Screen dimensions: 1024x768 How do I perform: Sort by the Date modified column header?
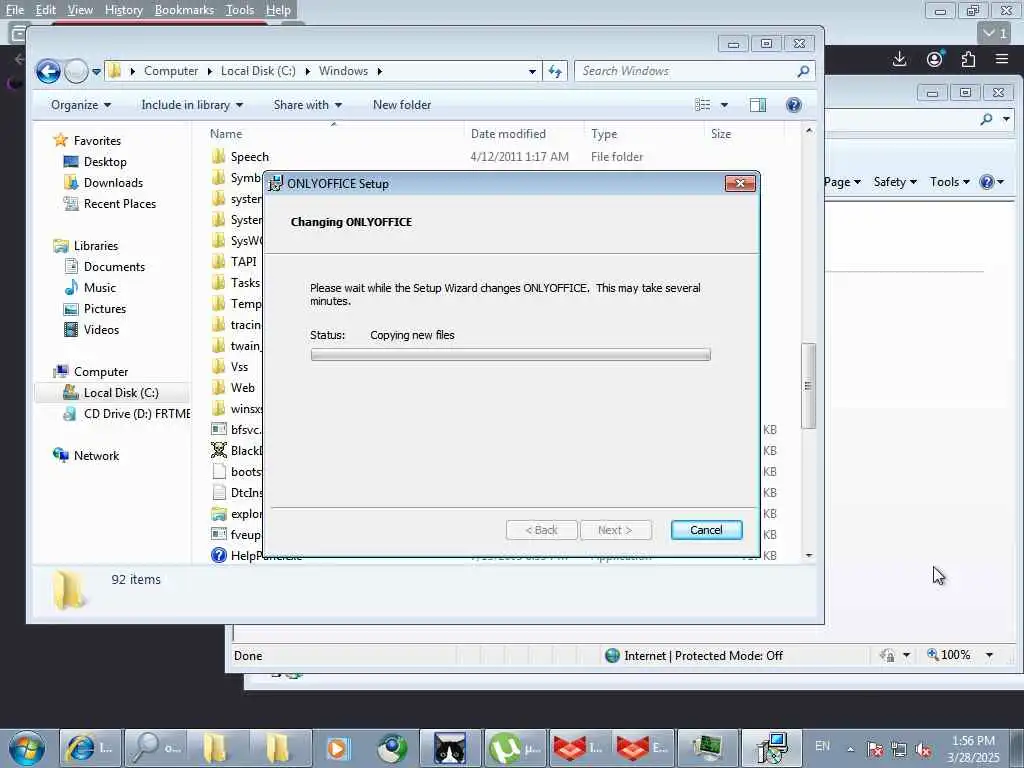pyautogui.click(x=508, y=134)
